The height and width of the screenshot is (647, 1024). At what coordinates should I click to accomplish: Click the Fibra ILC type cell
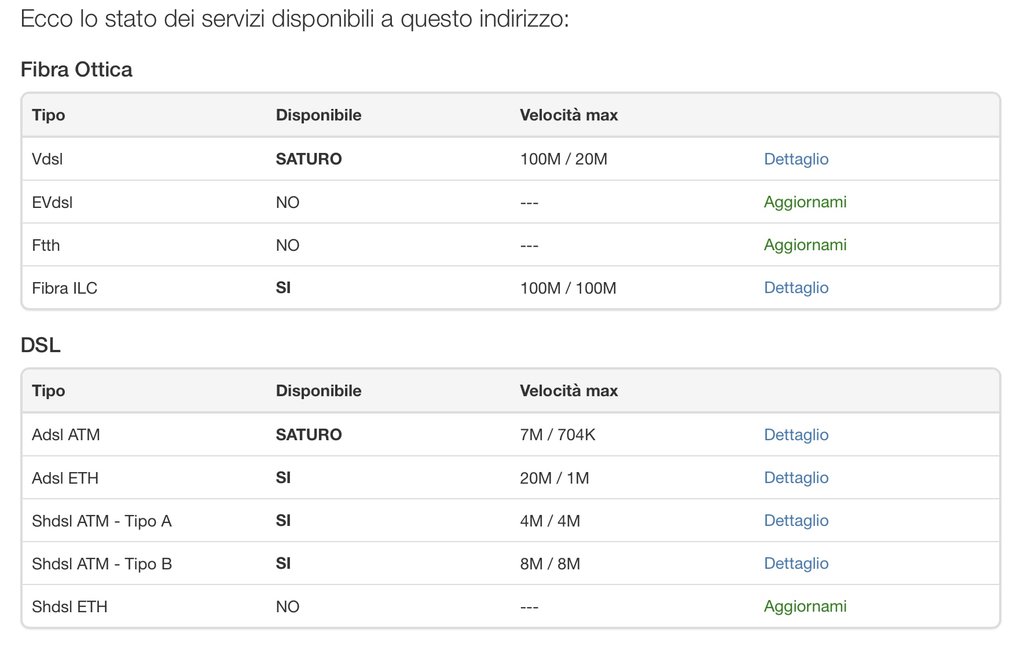[64, 288]
